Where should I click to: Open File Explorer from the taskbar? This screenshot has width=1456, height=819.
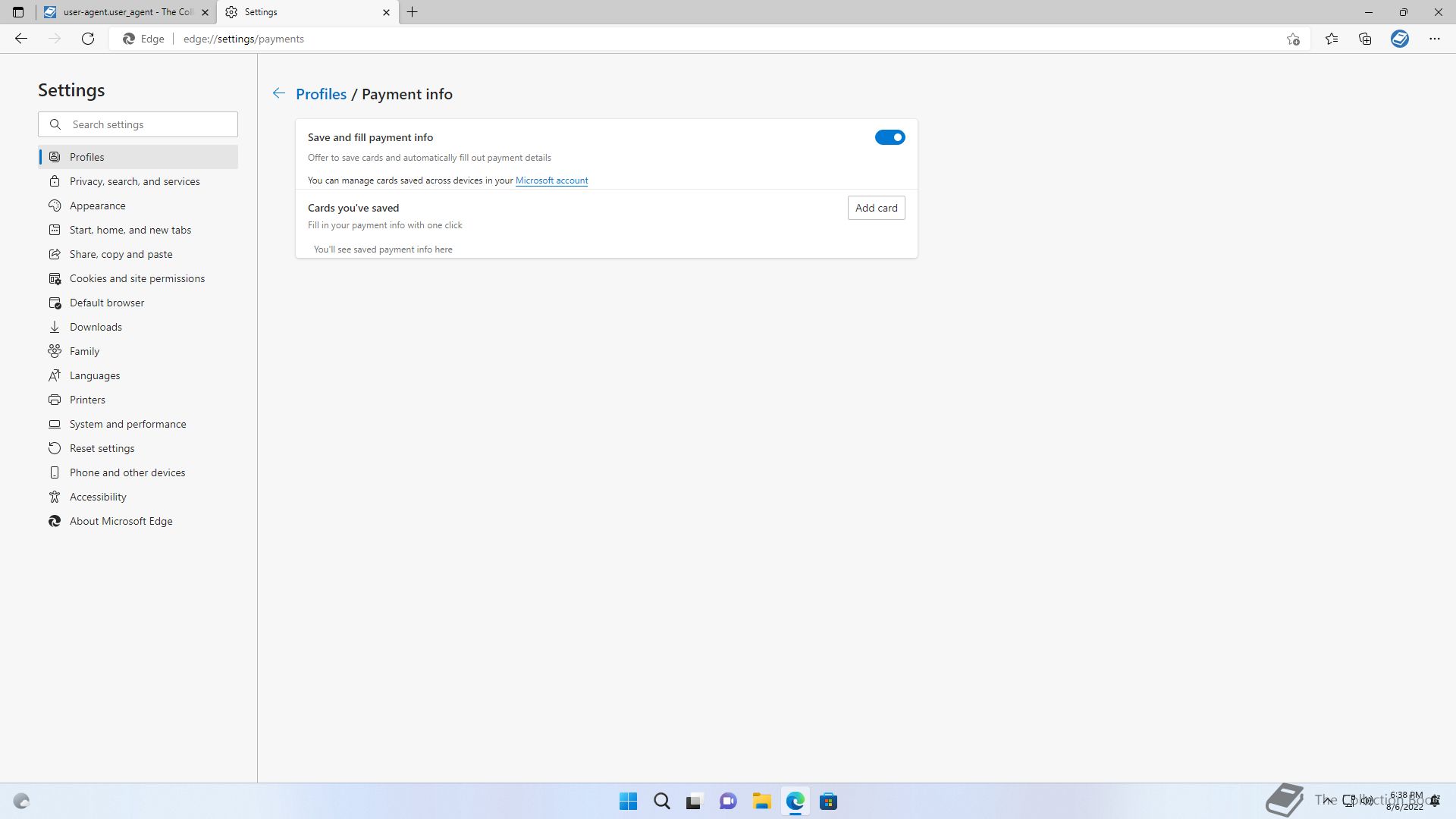click(761, 802)
